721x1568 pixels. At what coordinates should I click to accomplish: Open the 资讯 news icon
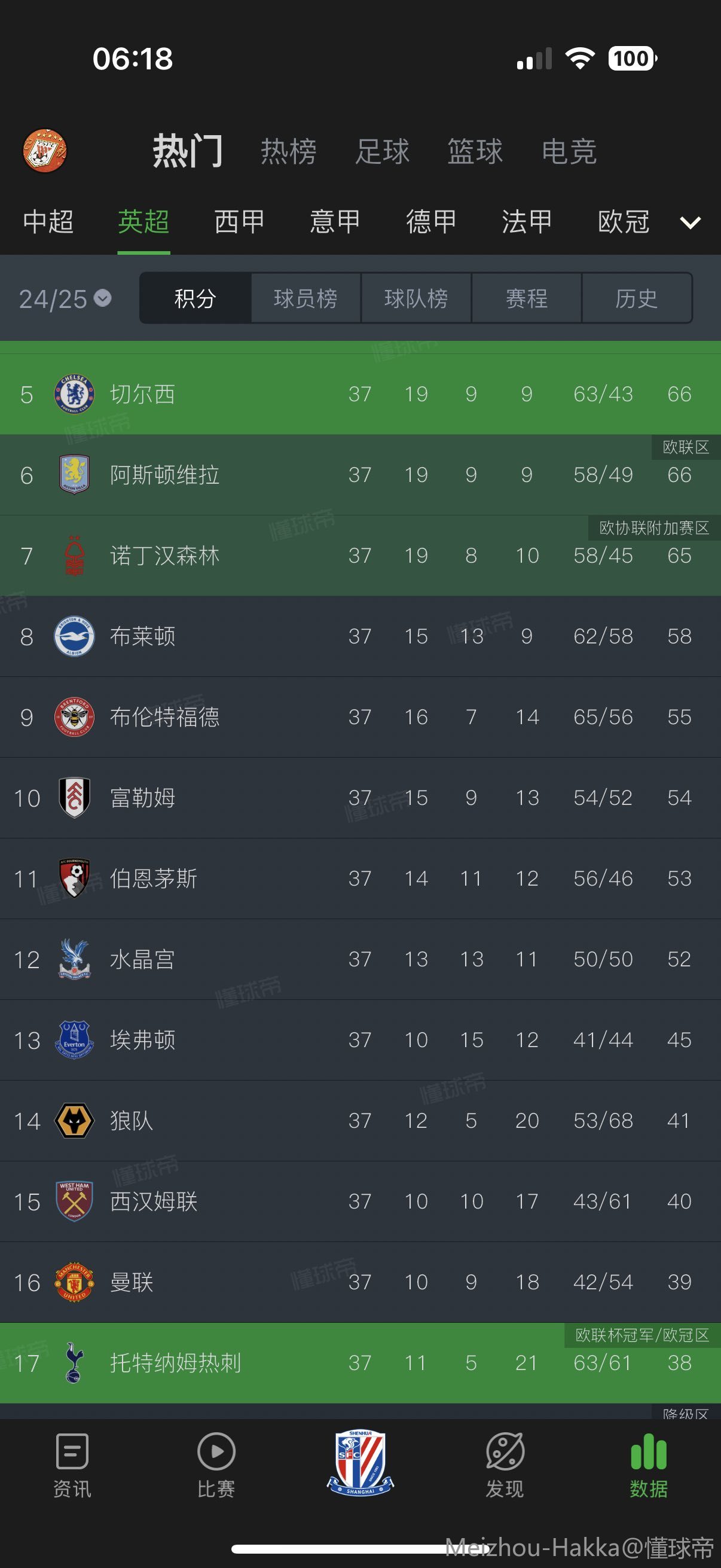72,1452
